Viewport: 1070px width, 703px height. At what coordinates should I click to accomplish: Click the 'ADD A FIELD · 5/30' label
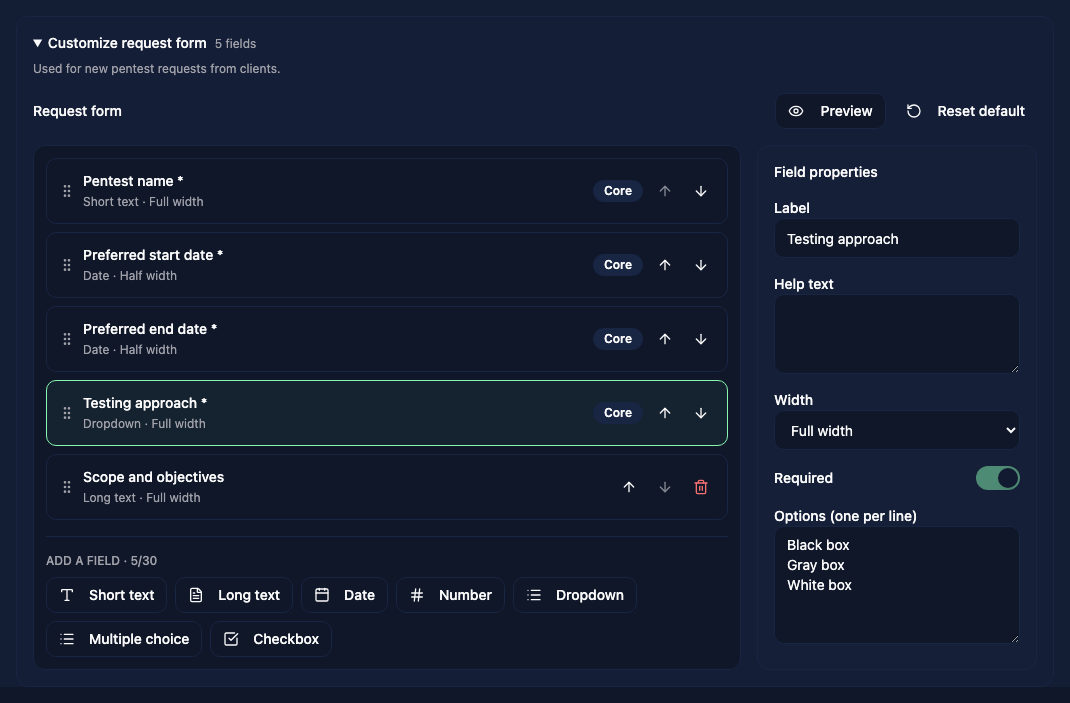102,561
